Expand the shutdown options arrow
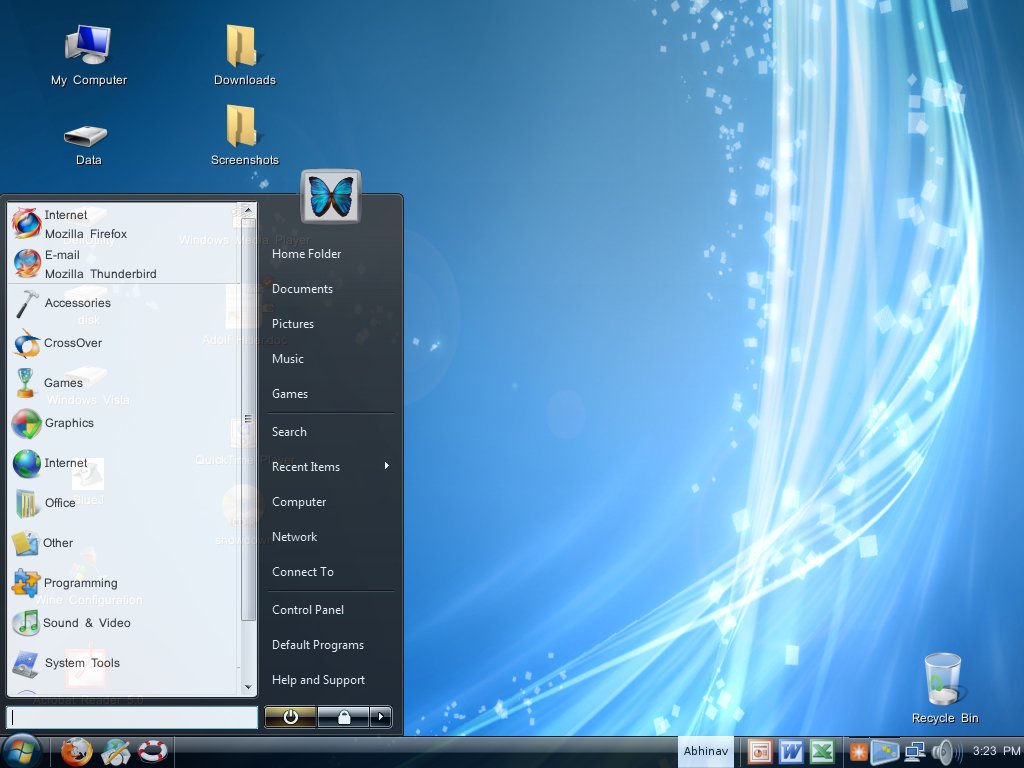Viewport: 1024px width, 768px height. coord(381,717)
